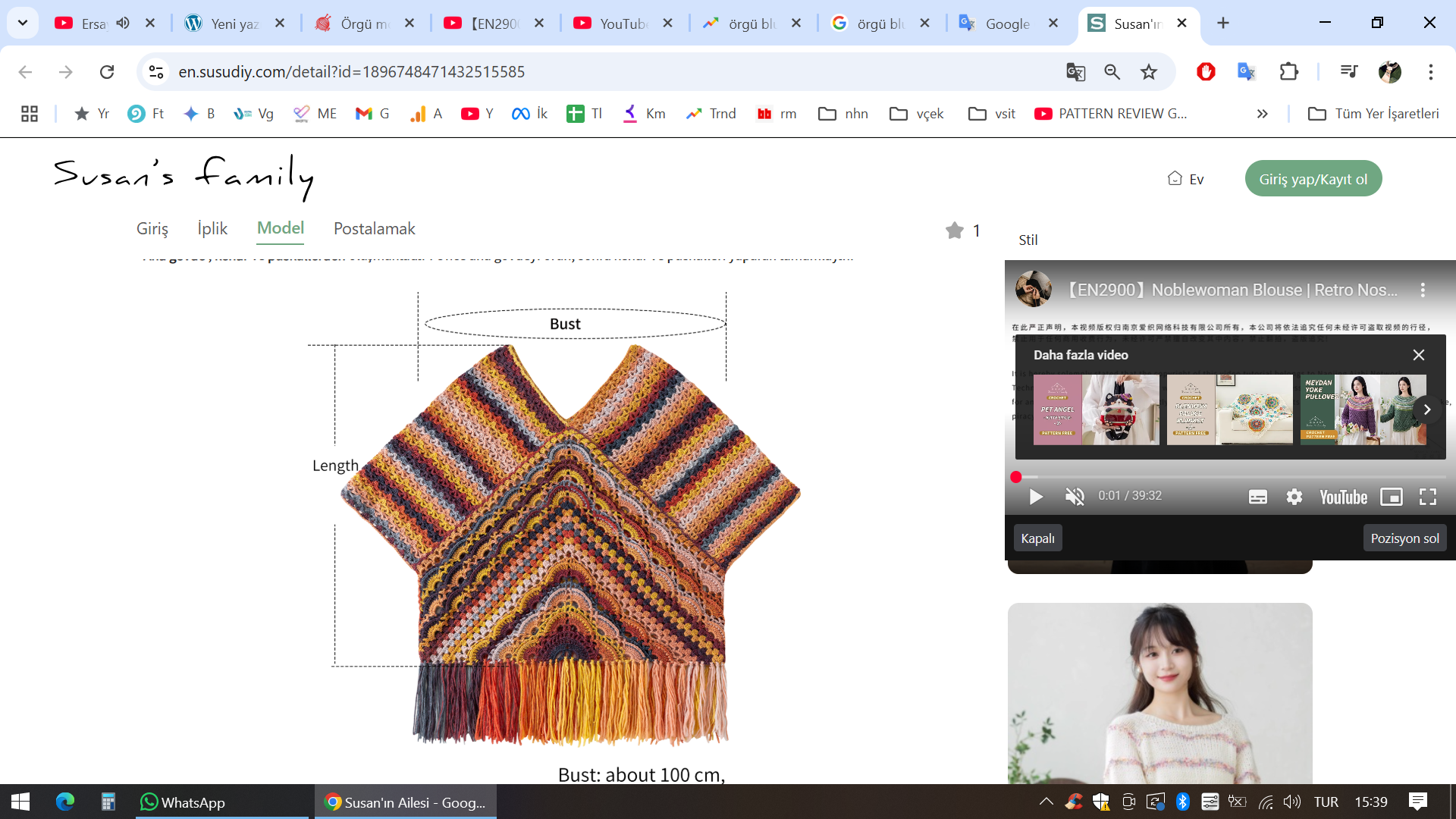The image size is (1456, 819).
Task: Click the video progress bar
Action: point(1228,477)
